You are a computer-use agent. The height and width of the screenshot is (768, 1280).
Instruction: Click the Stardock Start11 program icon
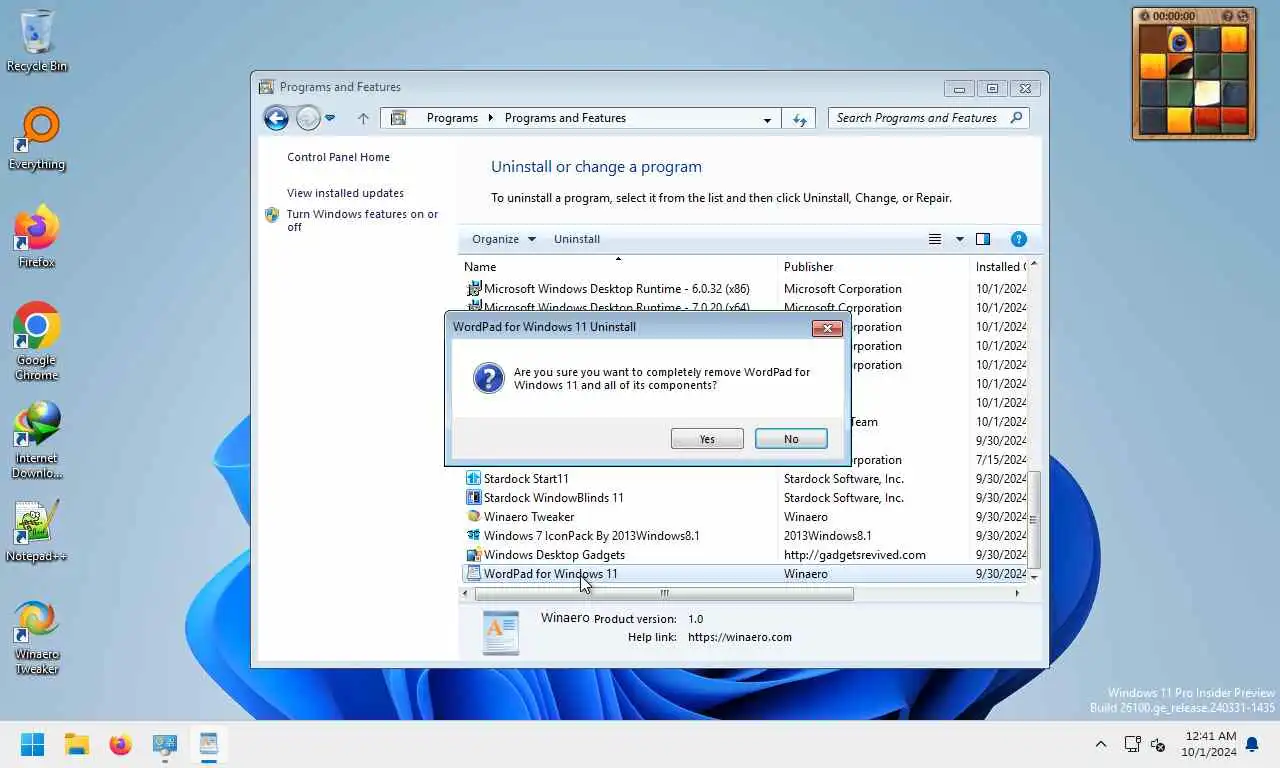pyautogui.click(x=474, y=479)
